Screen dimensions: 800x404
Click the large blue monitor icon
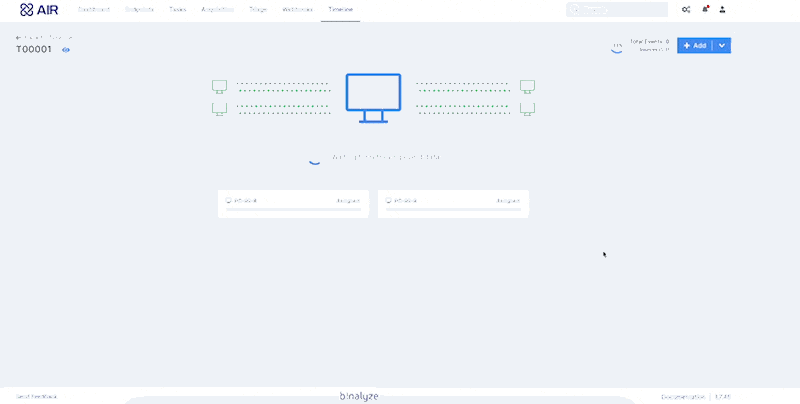tap(373, 97)
